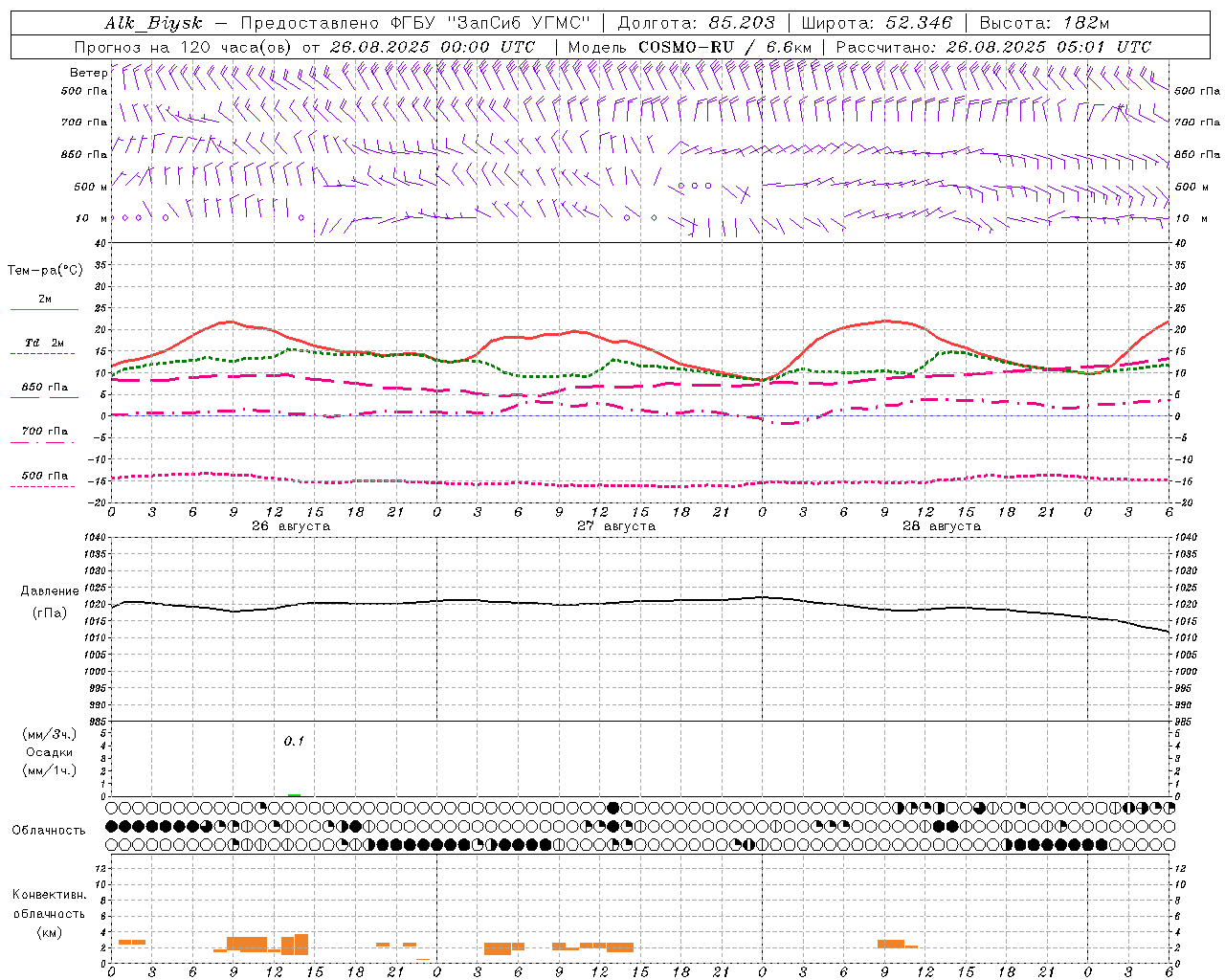Click the Рассчитано: 26.08.2025 05:01 UTC text
The image size is (1225, 980).
(993, 47)
